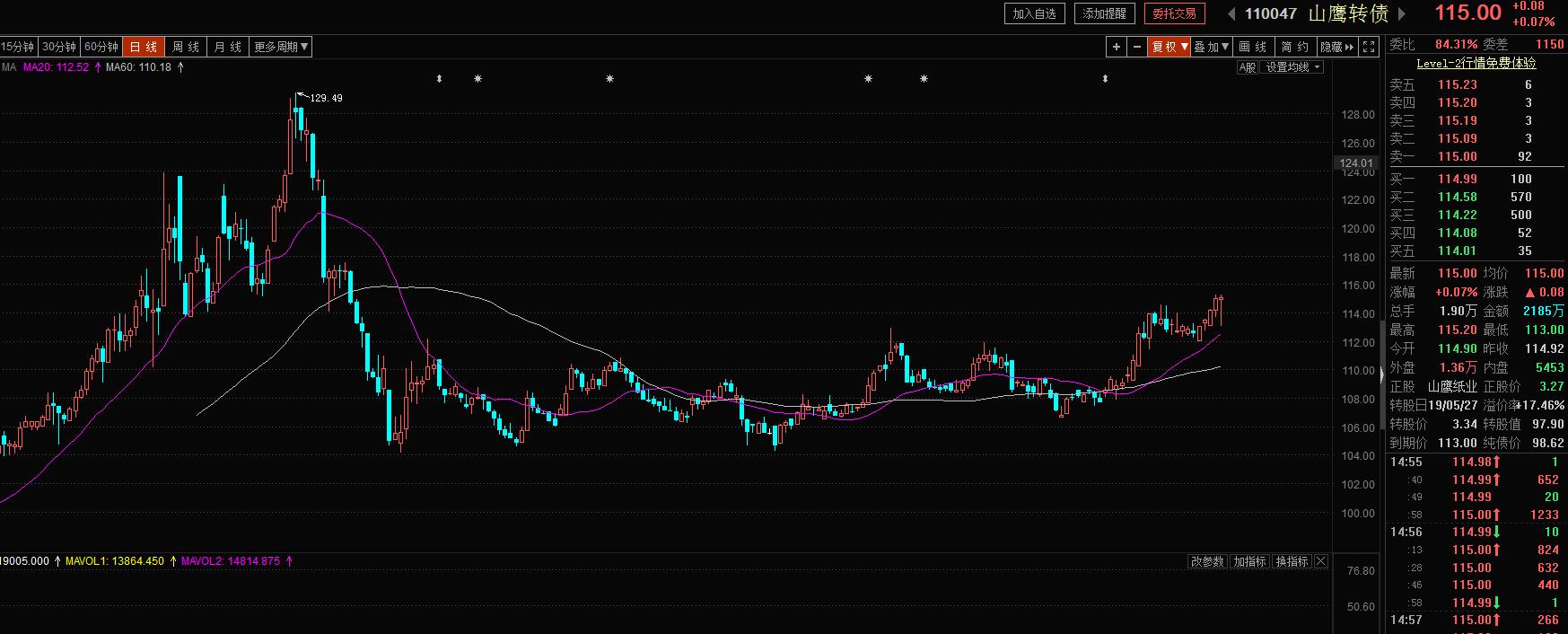The height and width of the screenshot is (634, 1568).
Task: Select the 周线 weekly chart tab
Action: click(x=186, y=47)
